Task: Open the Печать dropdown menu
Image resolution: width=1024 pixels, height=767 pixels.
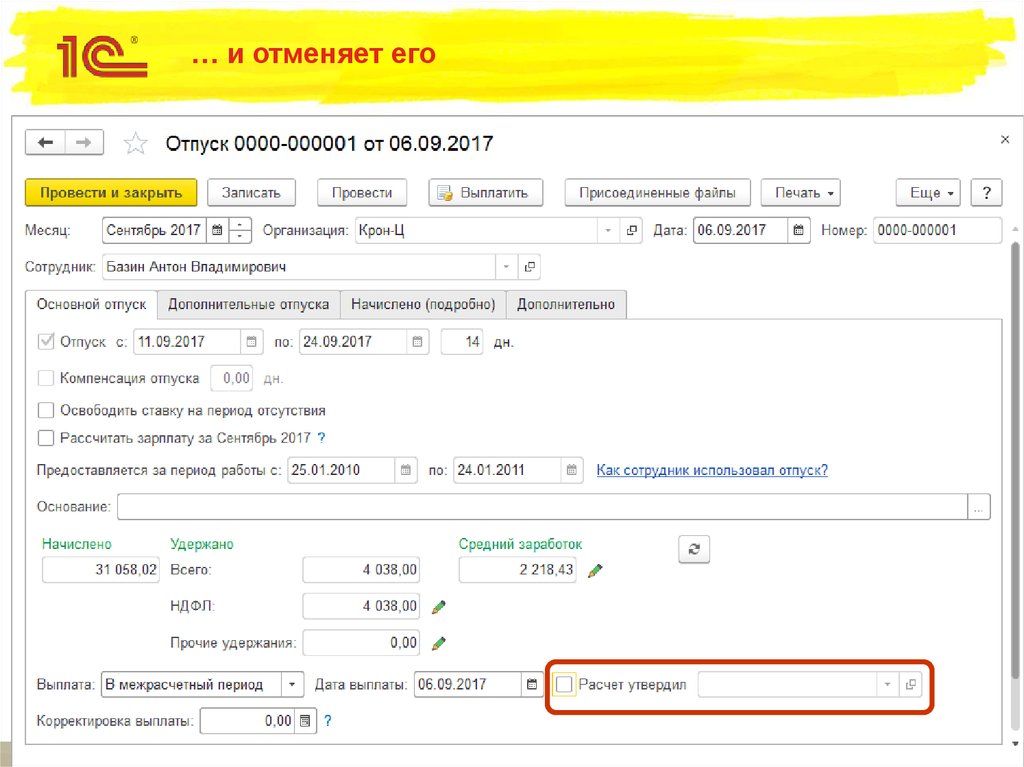Action: click(800, 192)
